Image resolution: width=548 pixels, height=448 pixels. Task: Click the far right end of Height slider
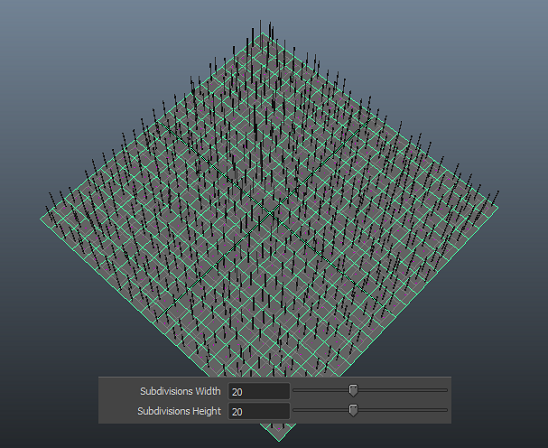click(x=446, y=410)
